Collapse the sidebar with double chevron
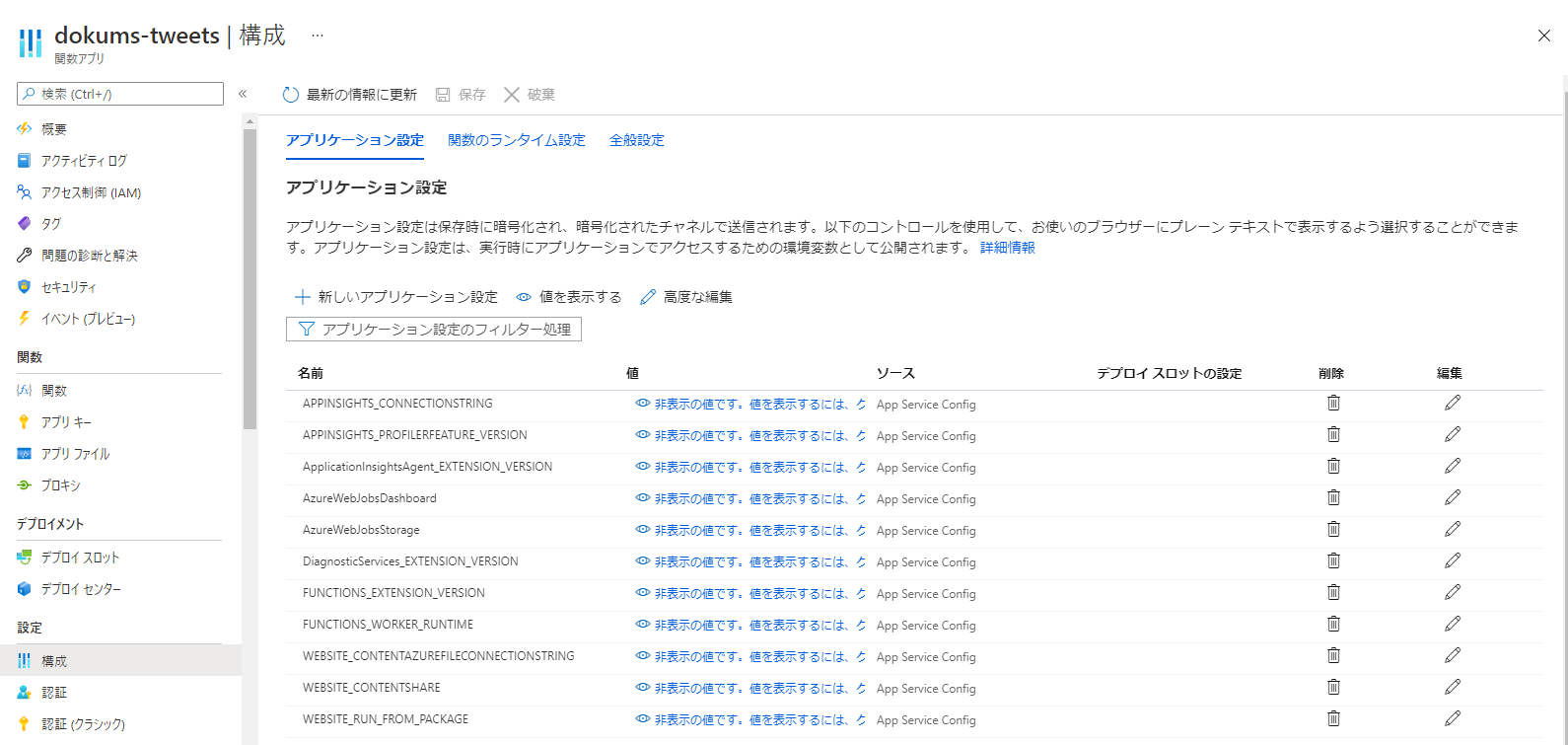 tap(243, 94)
